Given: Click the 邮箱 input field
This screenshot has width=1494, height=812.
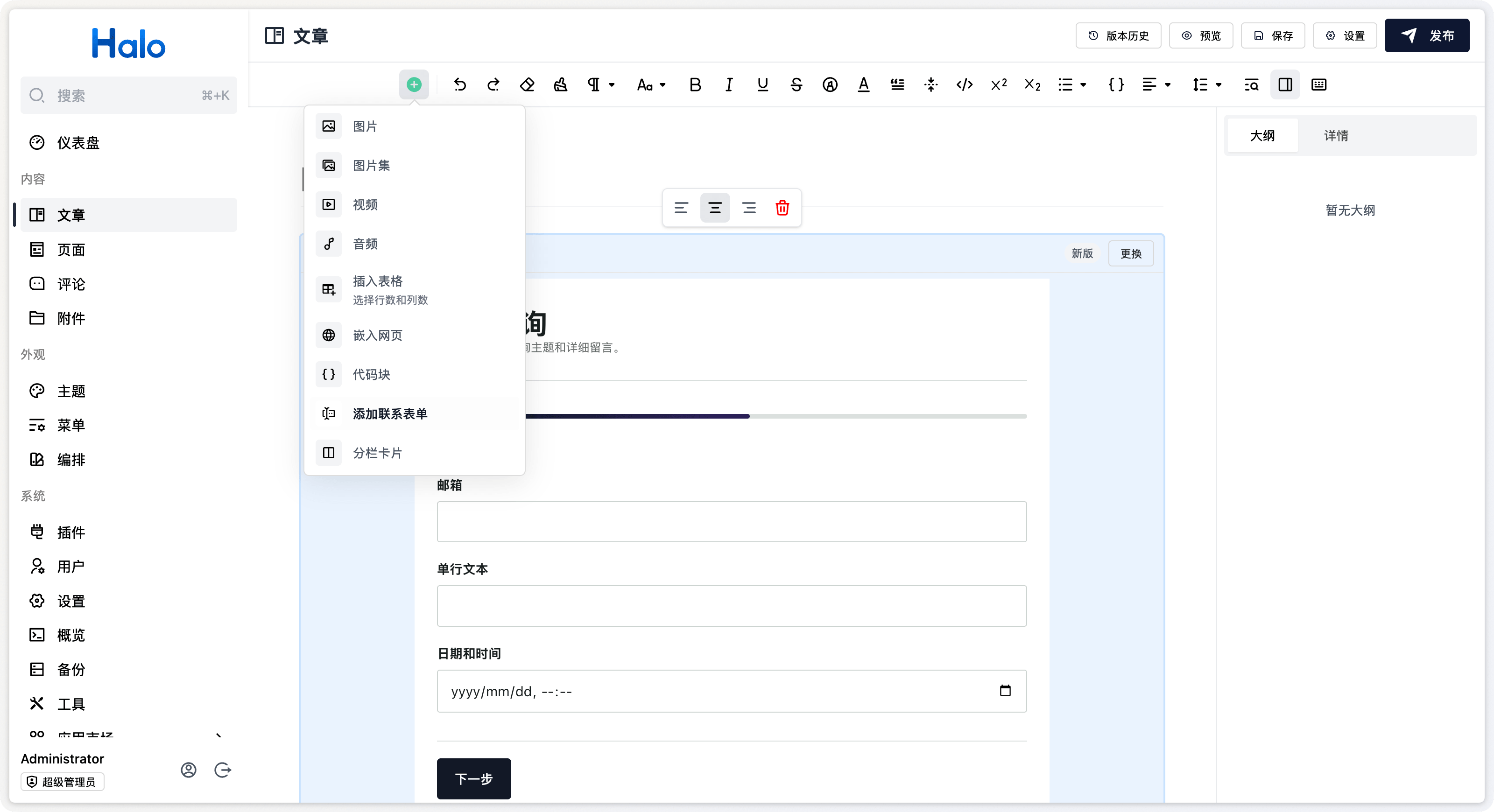Looking at the screenshot, I should (x=731, y=522).
